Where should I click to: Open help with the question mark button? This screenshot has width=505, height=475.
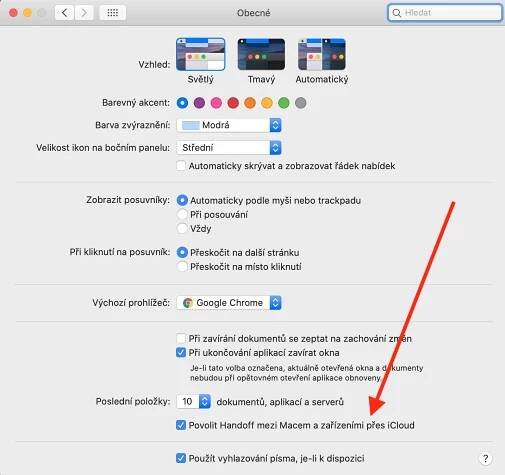[x=485, y=459]
